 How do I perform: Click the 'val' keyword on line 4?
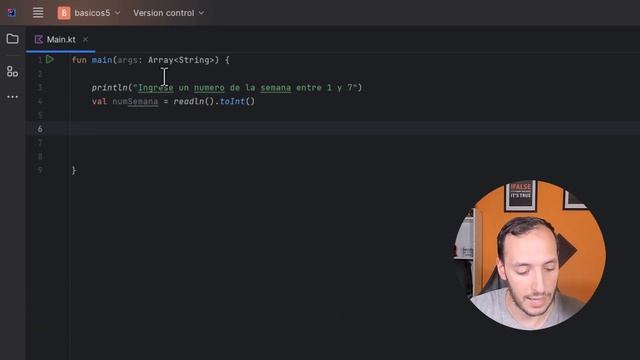click(99, 101)
